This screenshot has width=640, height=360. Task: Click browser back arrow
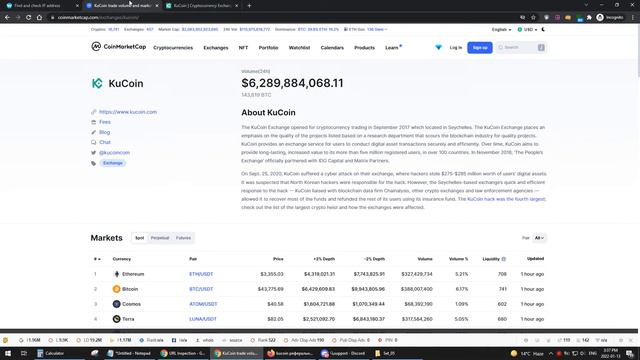click(x=7, y=18)
